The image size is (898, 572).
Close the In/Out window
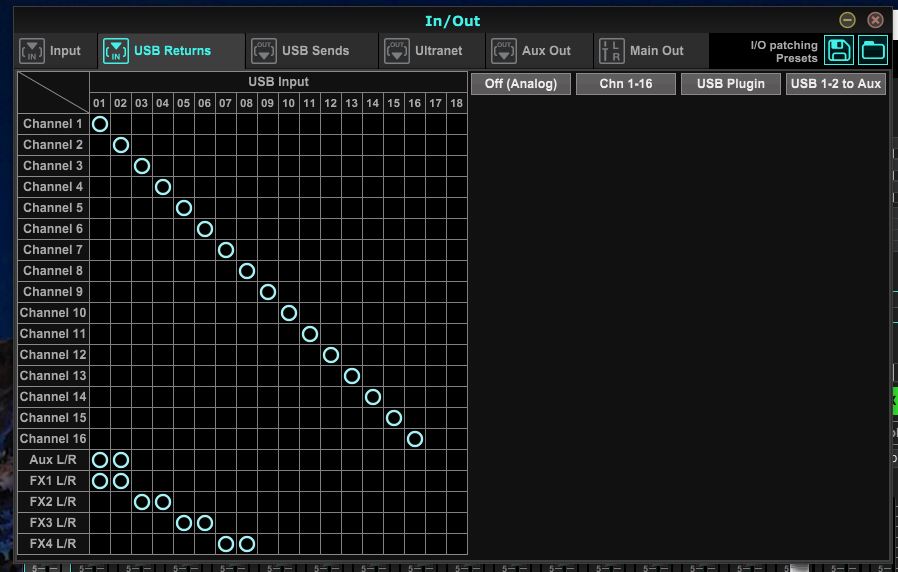875,20
